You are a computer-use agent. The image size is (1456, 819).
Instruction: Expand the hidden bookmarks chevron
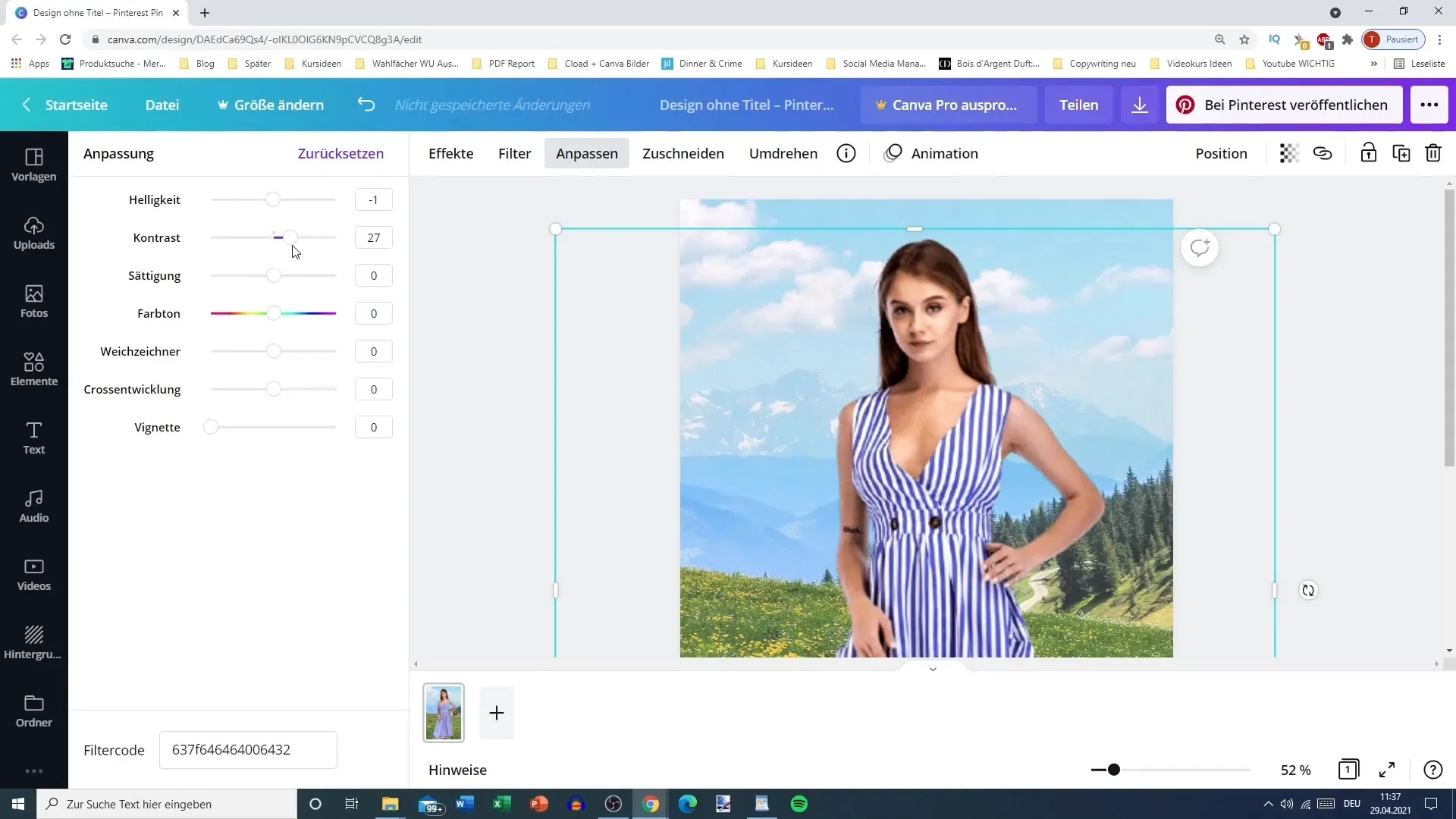pyautogui.click(x=1373, y=64)
